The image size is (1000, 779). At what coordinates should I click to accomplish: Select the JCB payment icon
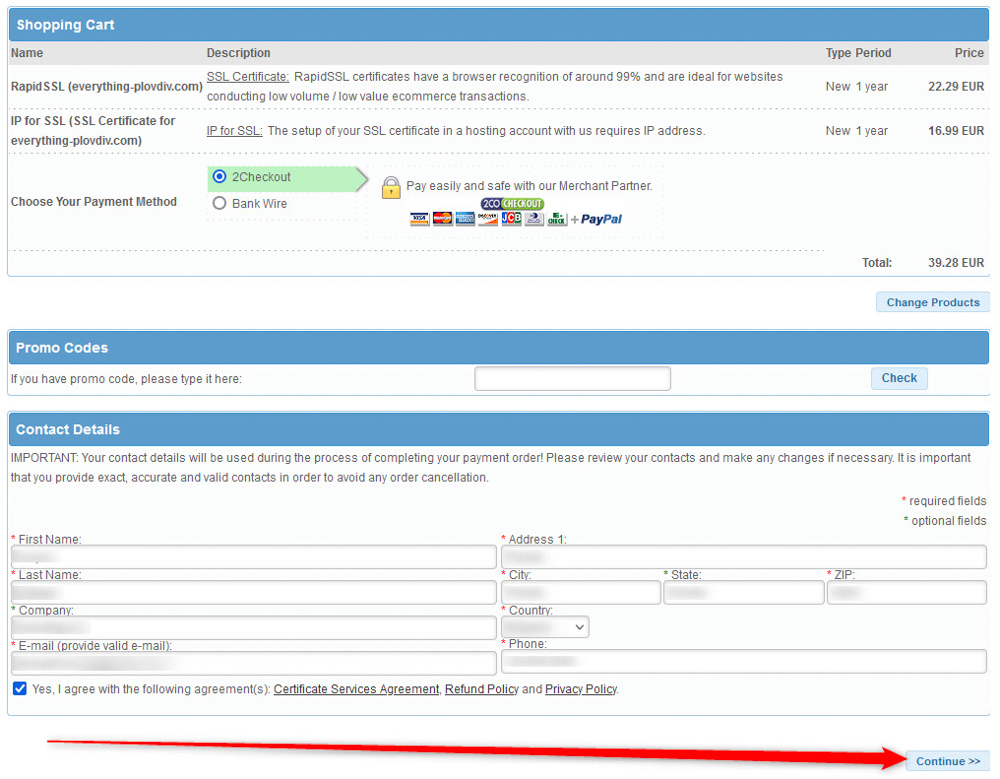[510, 218]
